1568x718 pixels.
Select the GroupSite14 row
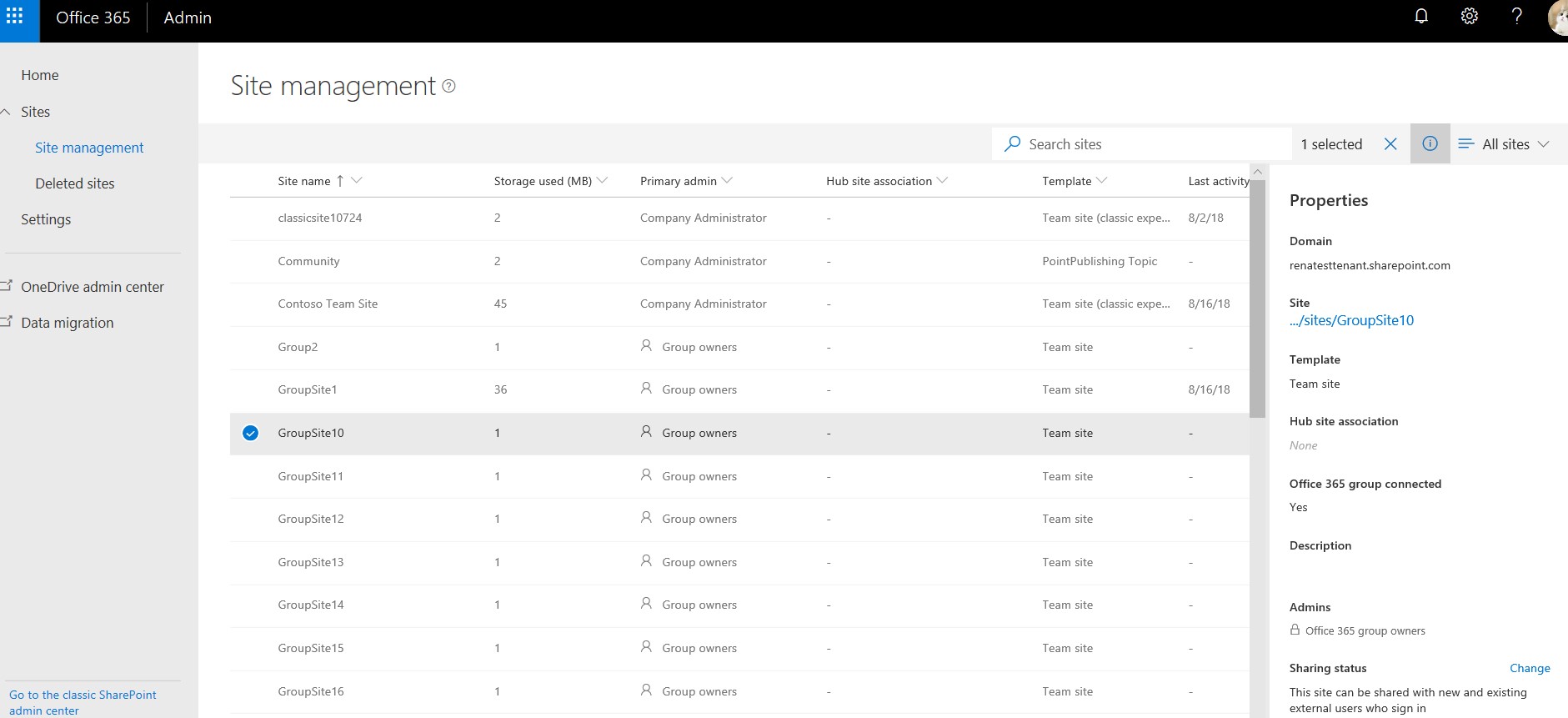click(739, 605)
